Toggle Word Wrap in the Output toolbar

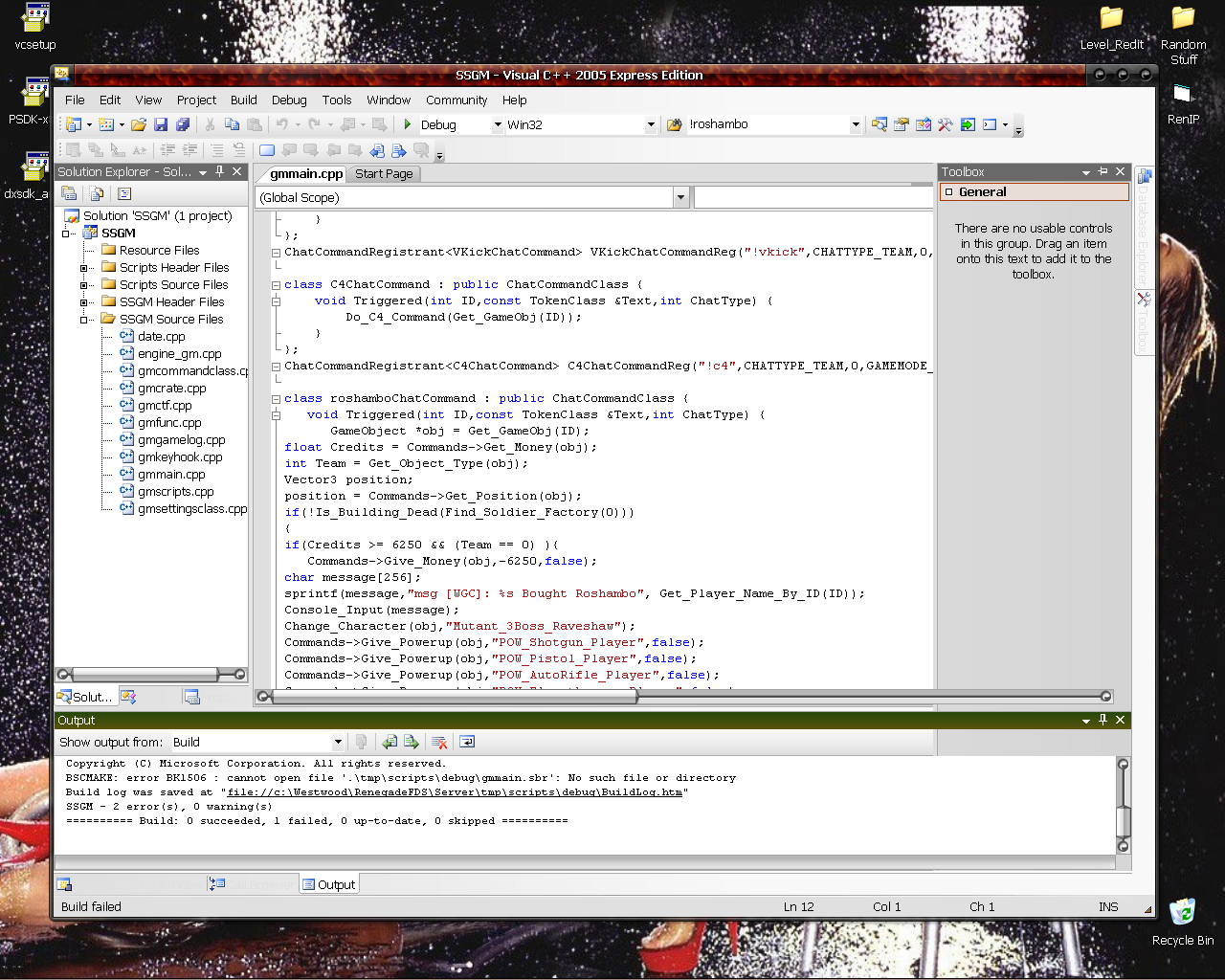point(467,742)
